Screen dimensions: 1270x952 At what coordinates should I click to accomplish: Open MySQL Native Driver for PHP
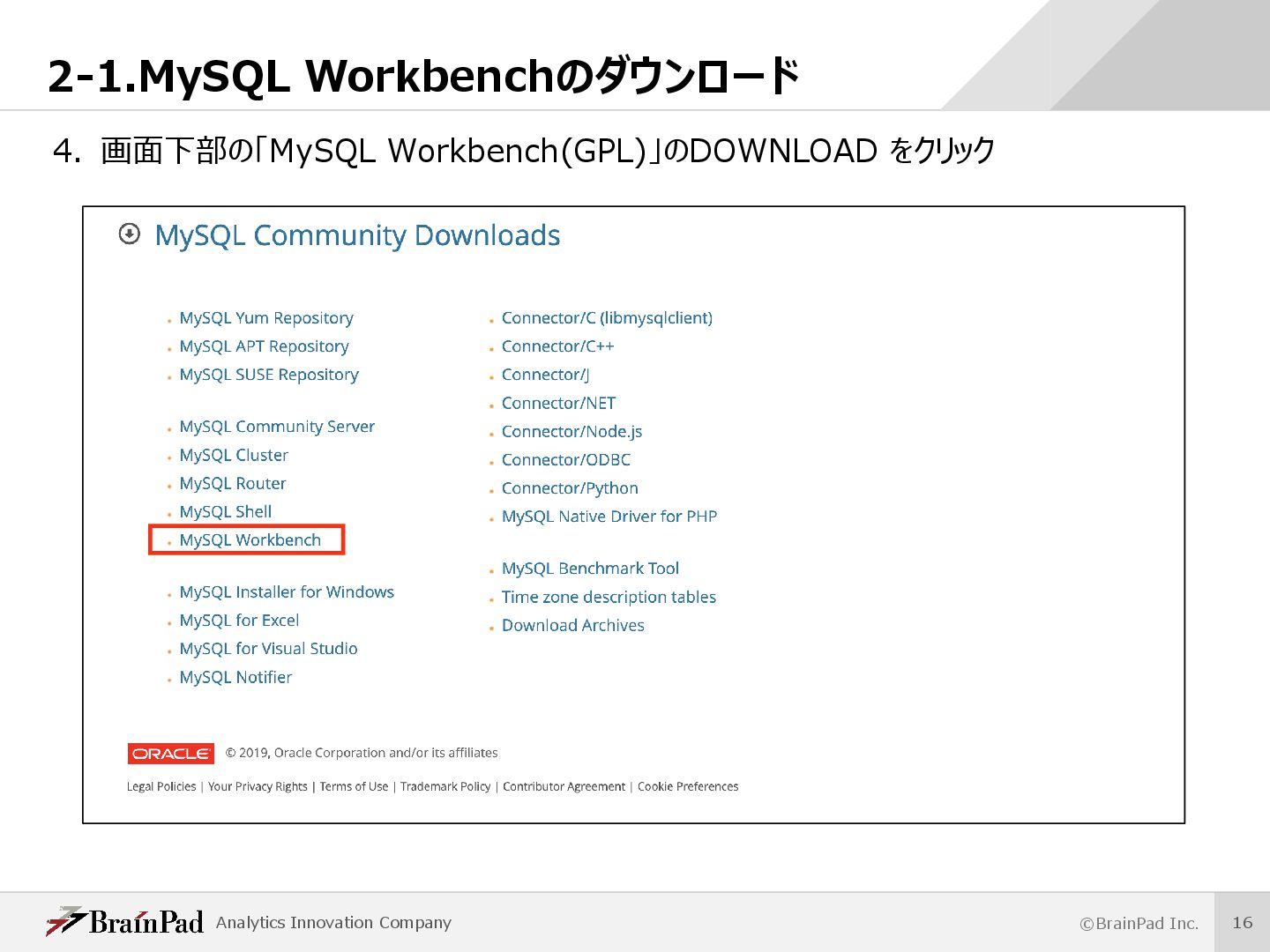[x=609, y=517]
